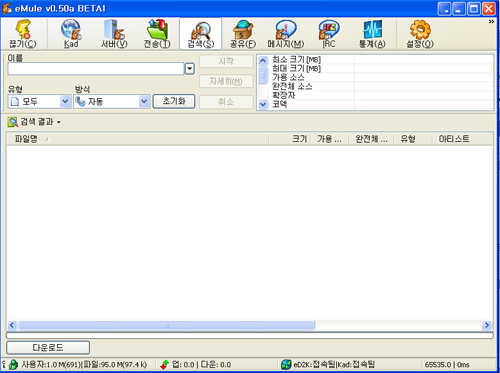The width and height of the screenshot is (500, 373).
Task: Maximize the eMule window
Action: (474, 9)
